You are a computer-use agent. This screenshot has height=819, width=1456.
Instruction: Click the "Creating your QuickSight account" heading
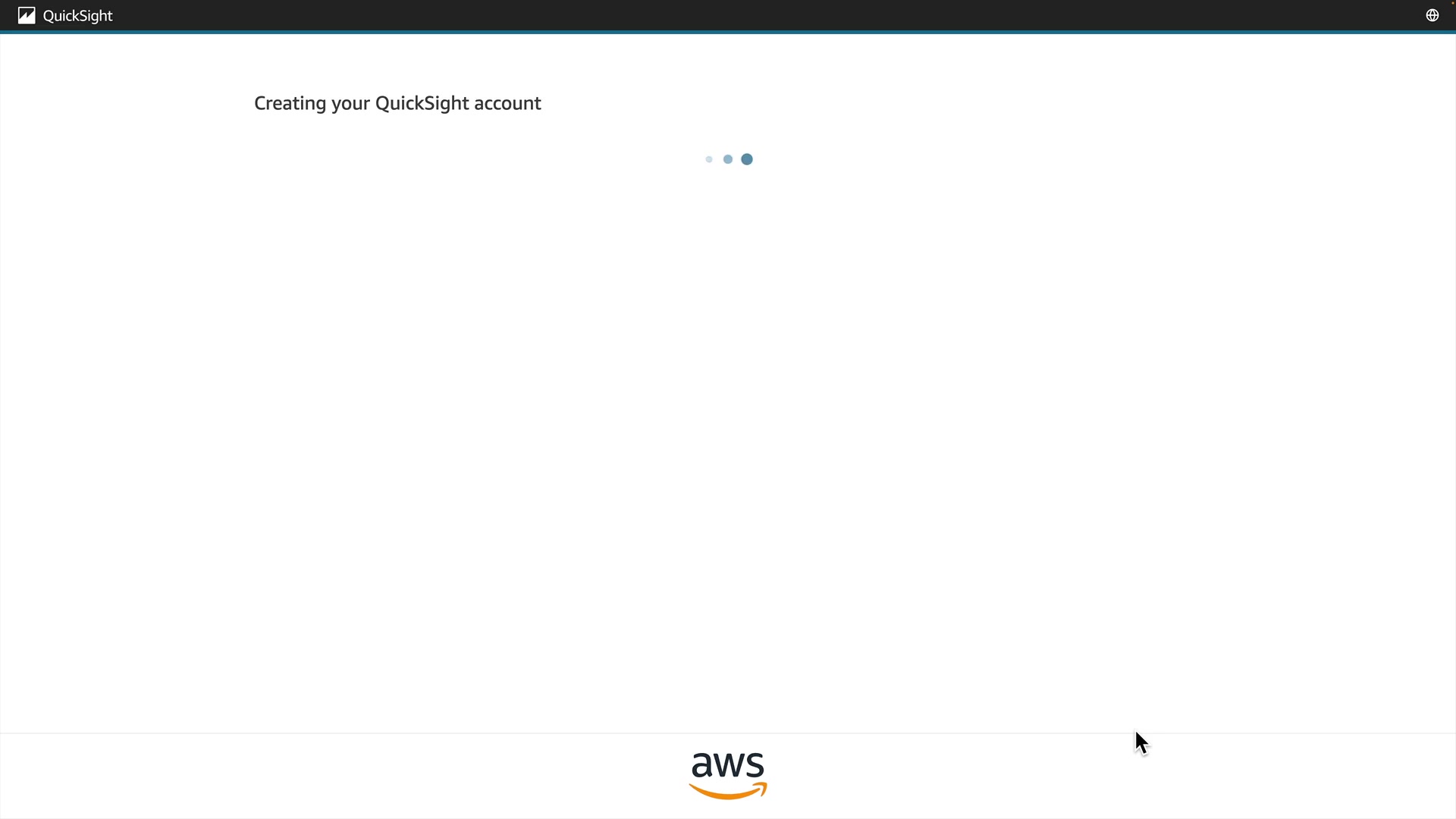point(397,103)
